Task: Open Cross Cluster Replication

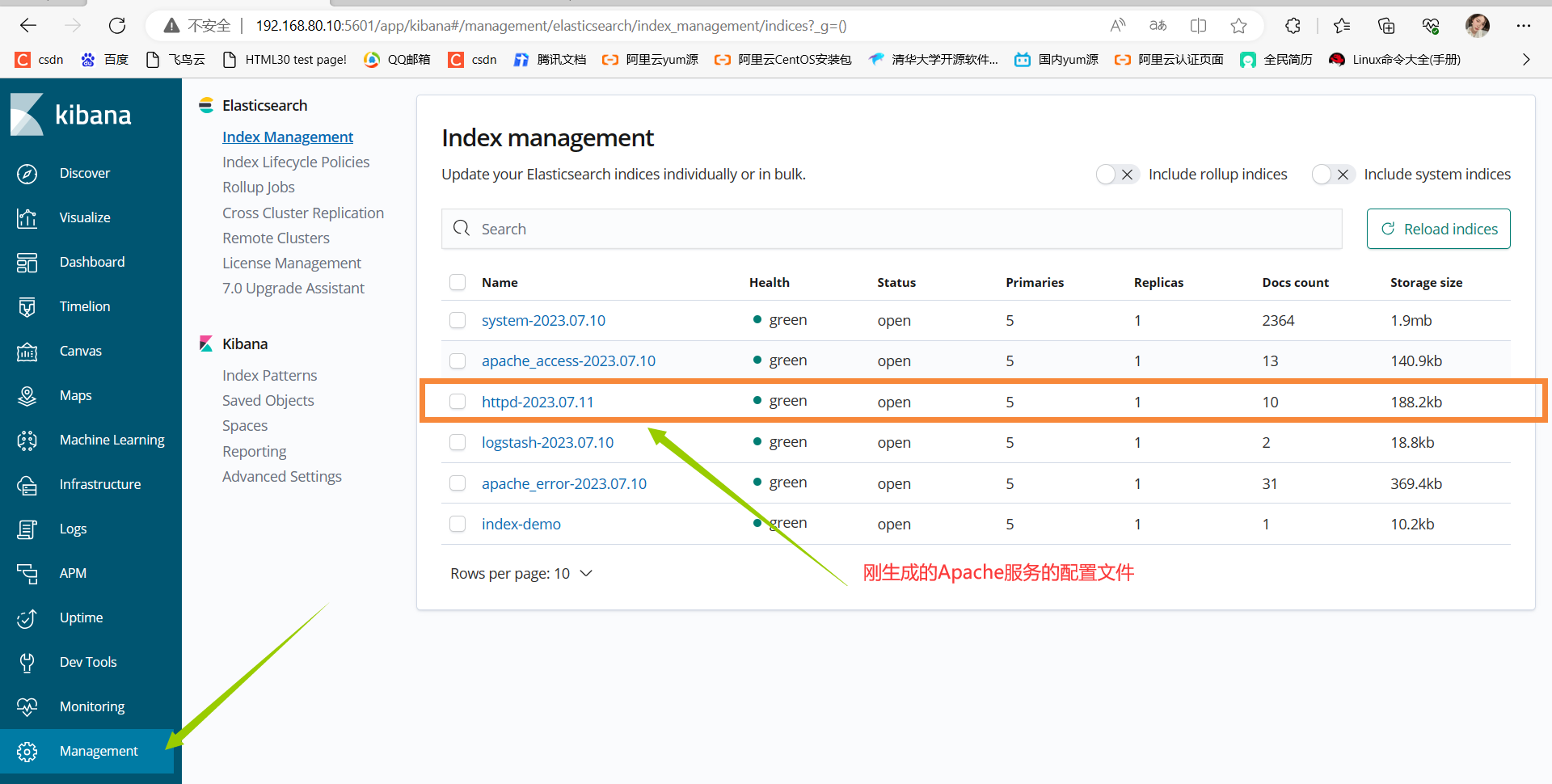Action: [x=303, y=213]
